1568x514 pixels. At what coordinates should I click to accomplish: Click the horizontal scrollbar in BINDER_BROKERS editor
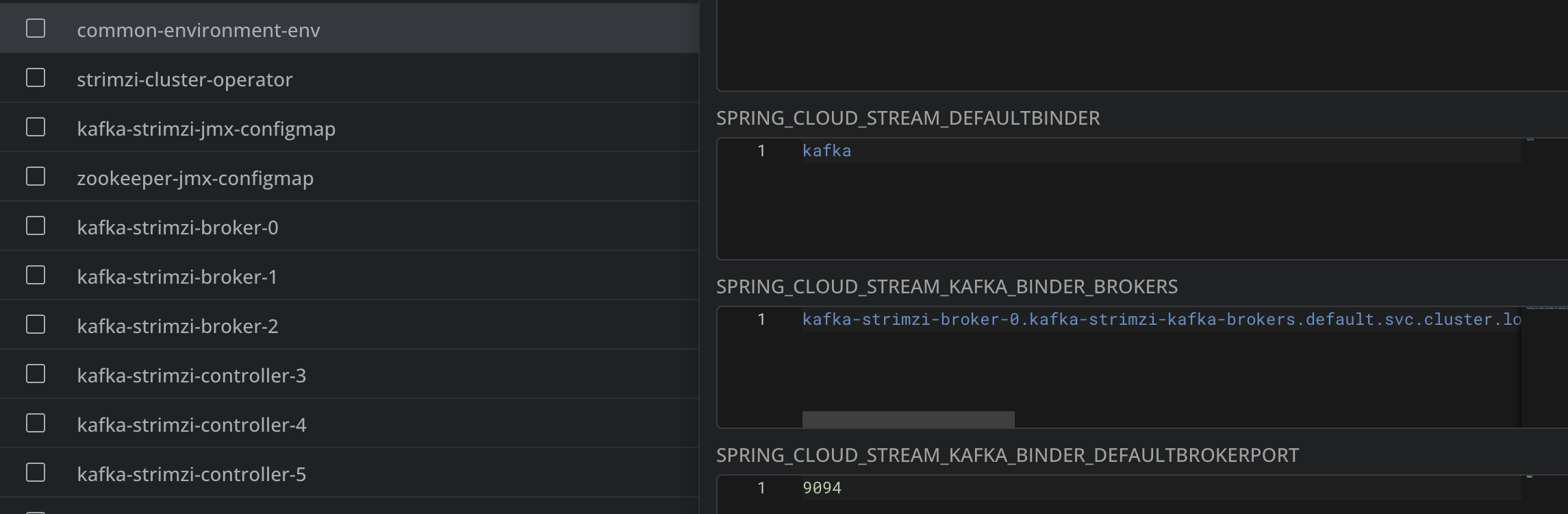[908, 419]
